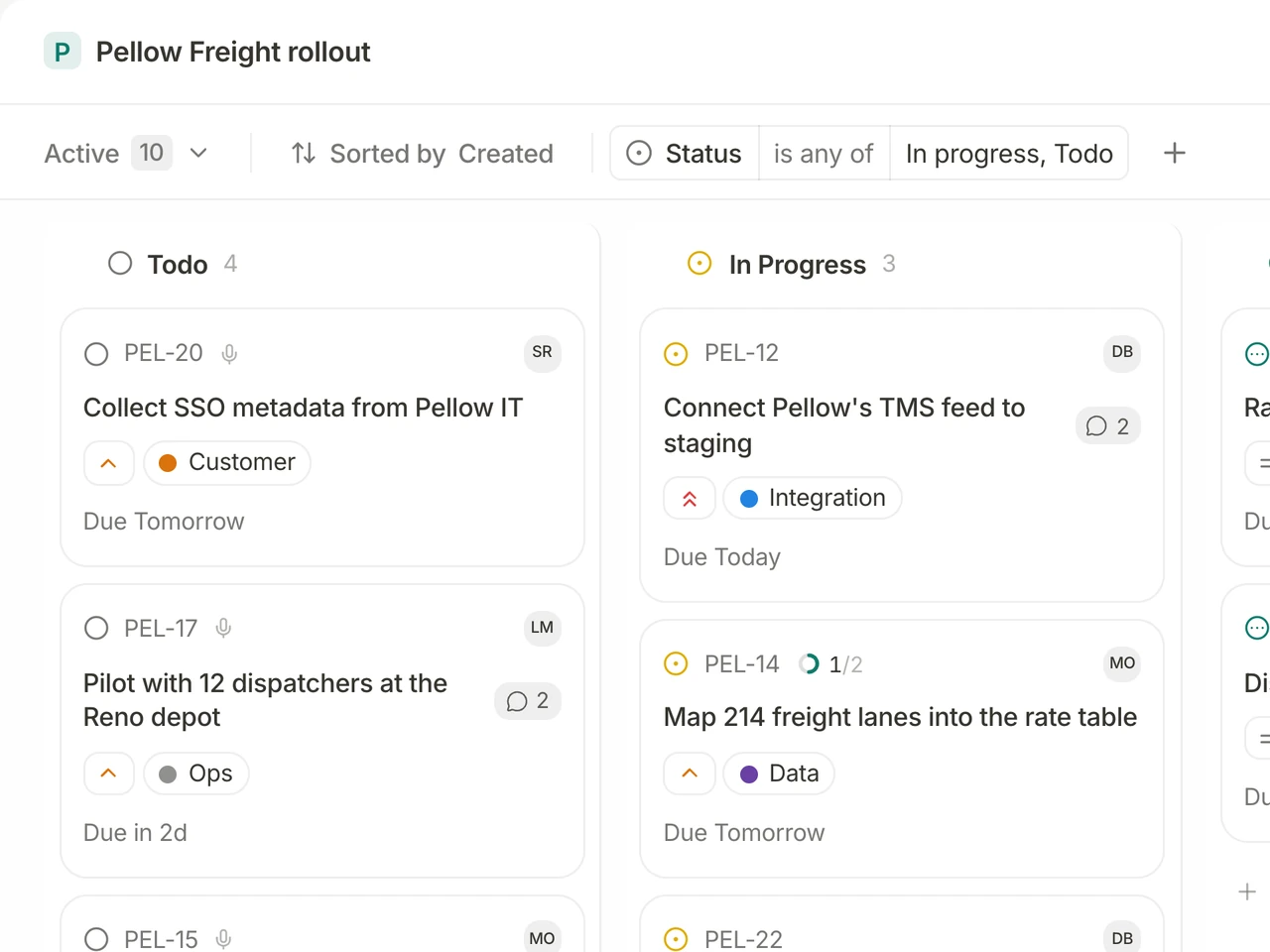Click the microphone icon on PEL-17
This screenshot has height=952, width=1270.
click(x=223, y=629)
